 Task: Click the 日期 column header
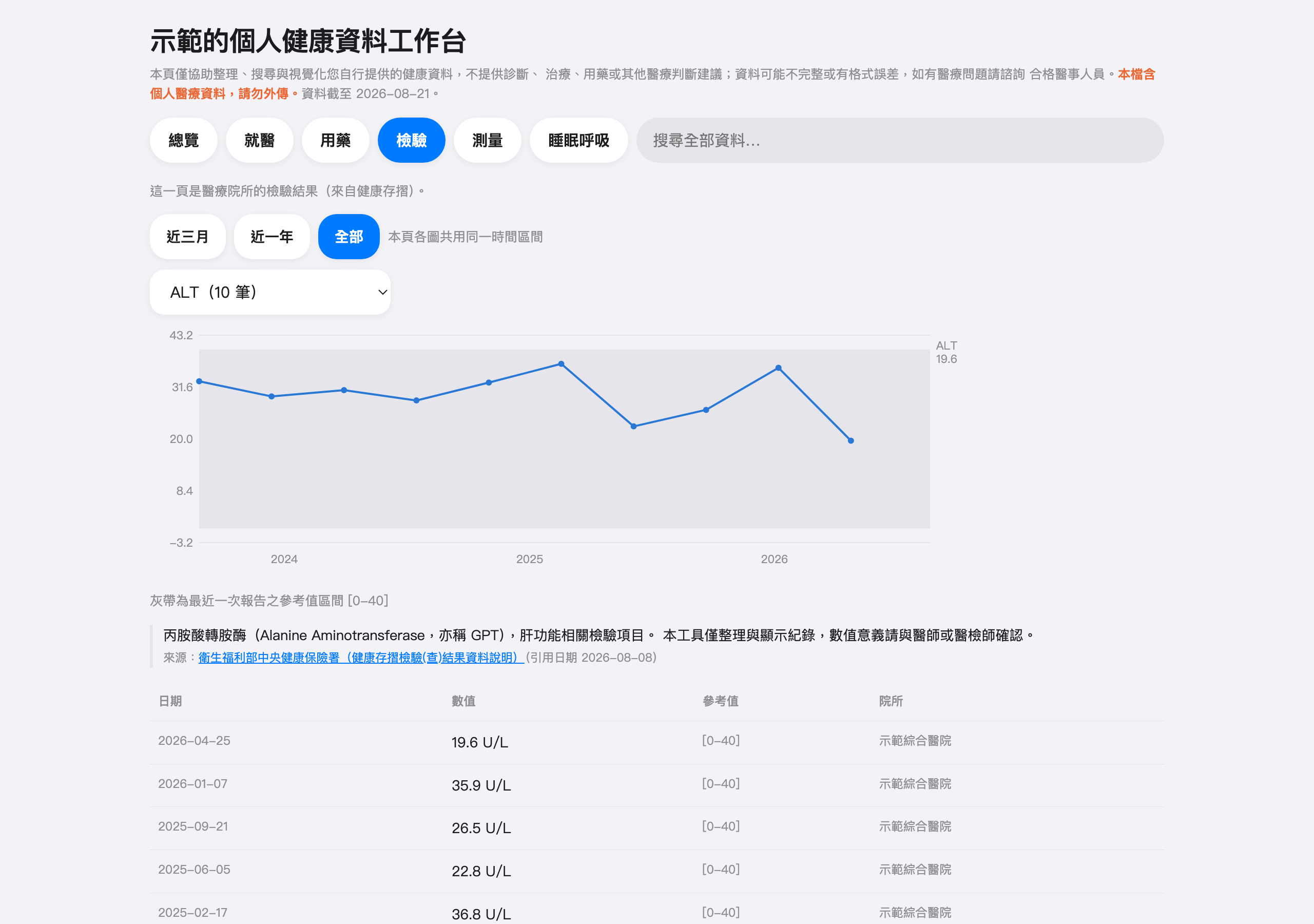[170, 701]
